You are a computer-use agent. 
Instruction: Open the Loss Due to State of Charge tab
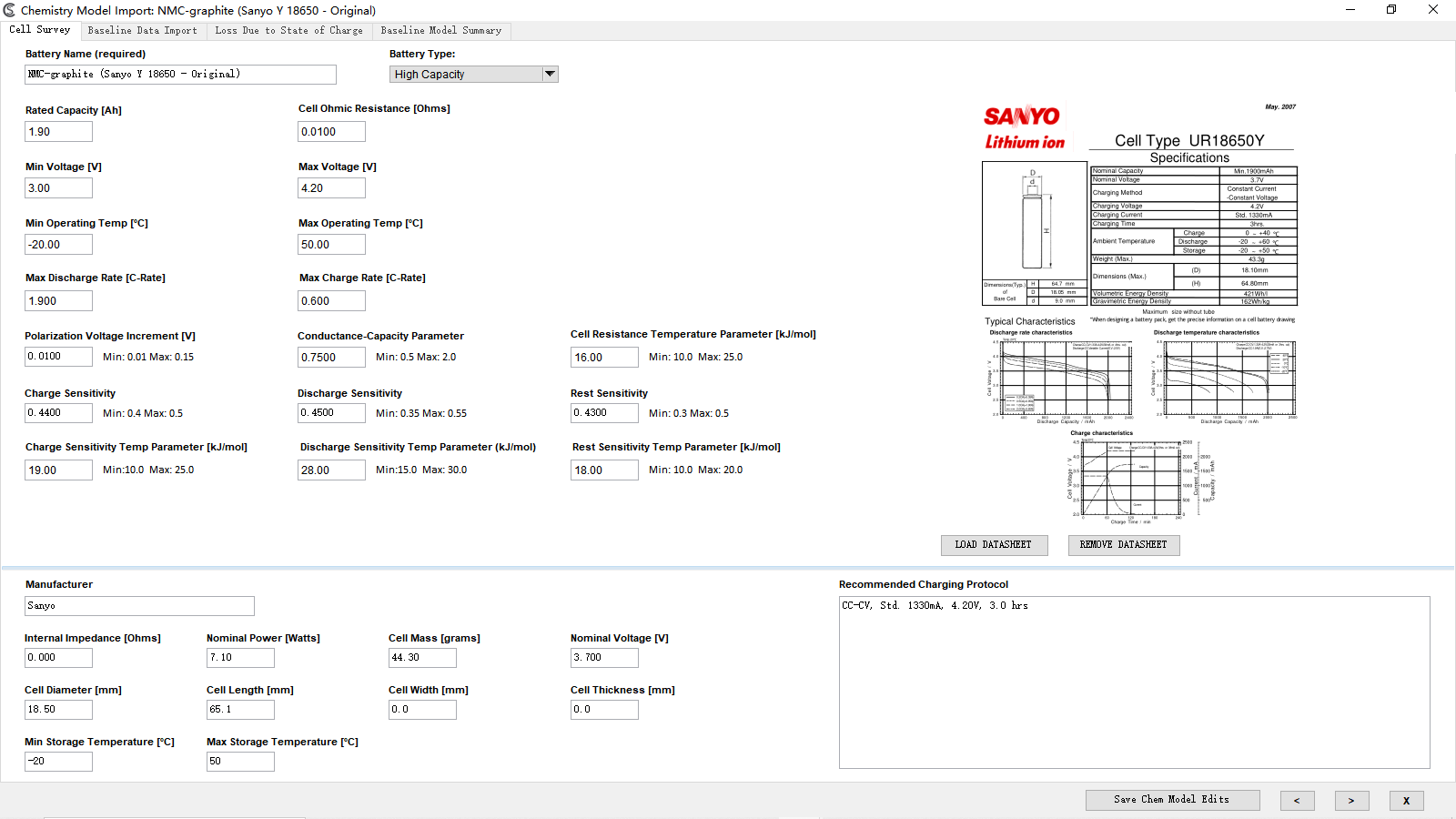pos(288,31)
